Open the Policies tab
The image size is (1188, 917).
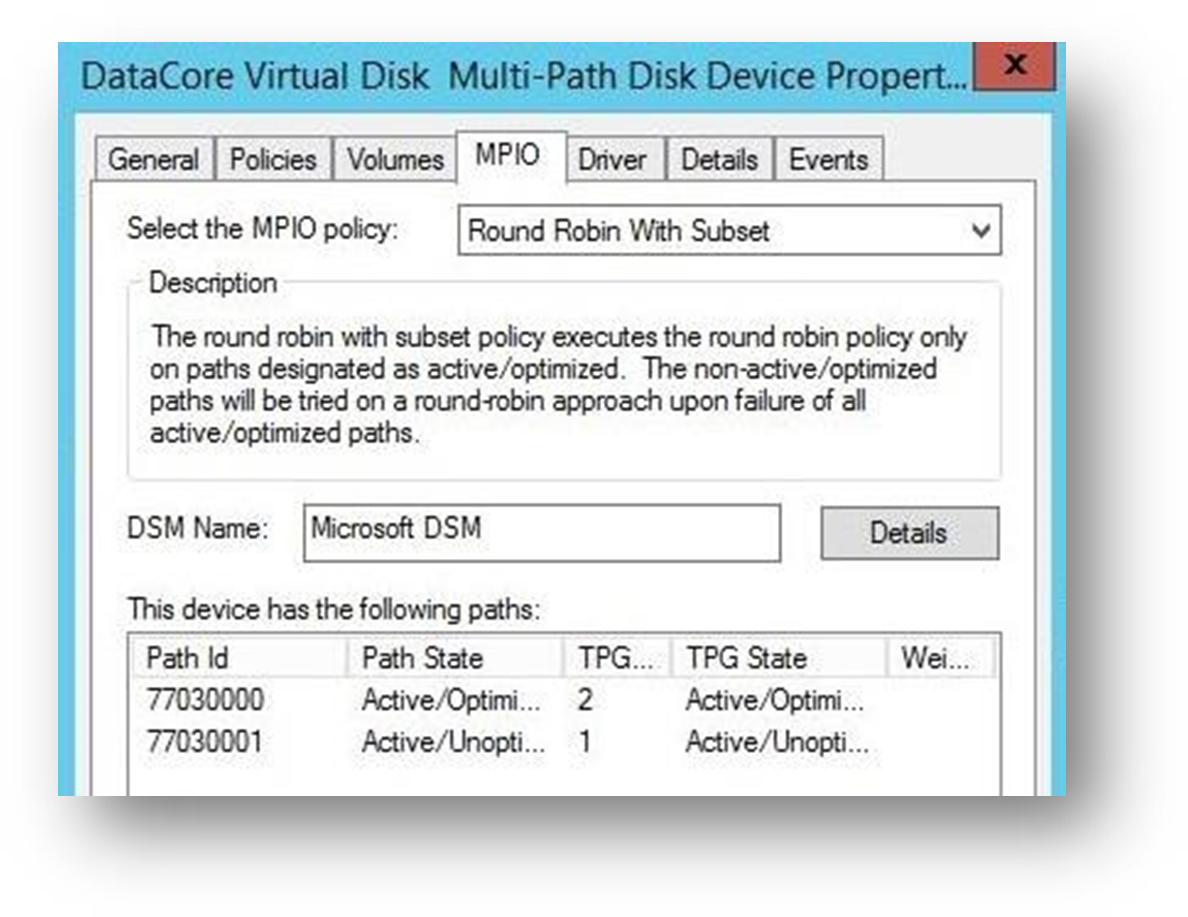pyautogui.click(x=273, y=160)
